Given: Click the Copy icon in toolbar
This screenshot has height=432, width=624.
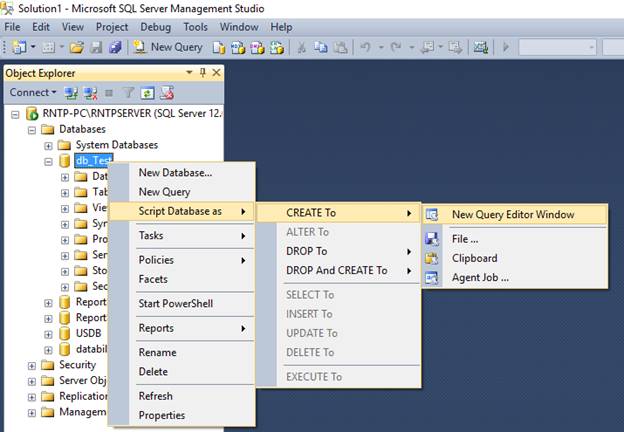Looking at the screenshot, I should point(321,48).
